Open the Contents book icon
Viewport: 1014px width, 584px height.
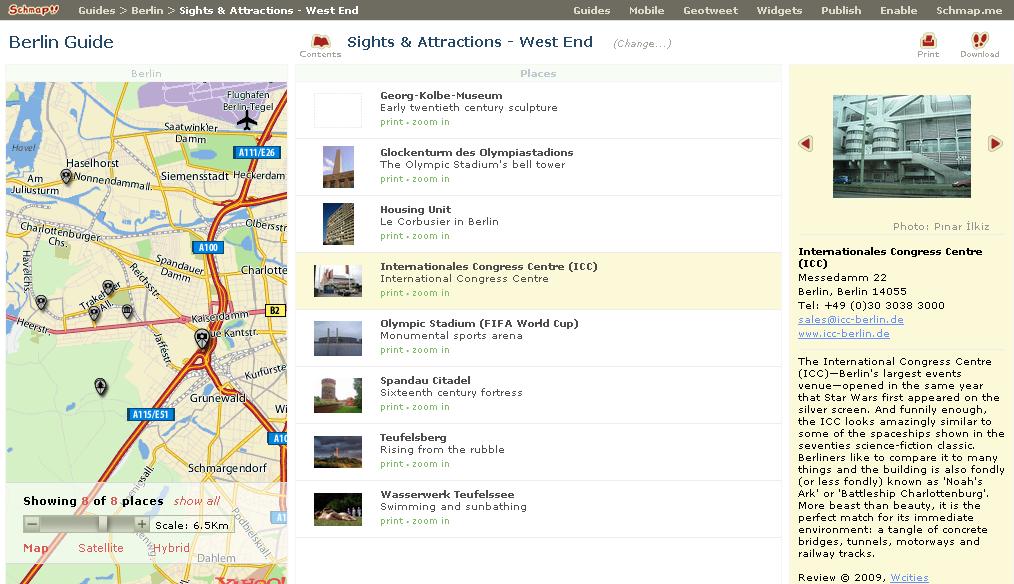pos(320,42)
